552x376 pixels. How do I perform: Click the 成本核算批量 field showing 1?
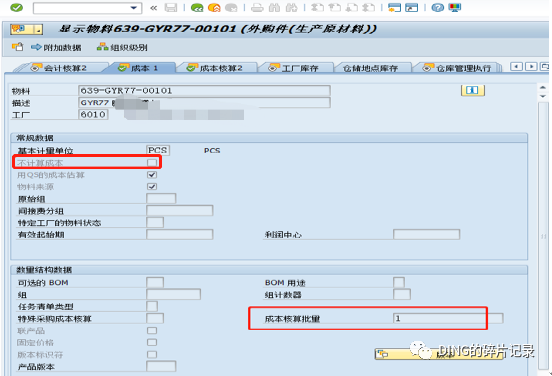(448, 318)
